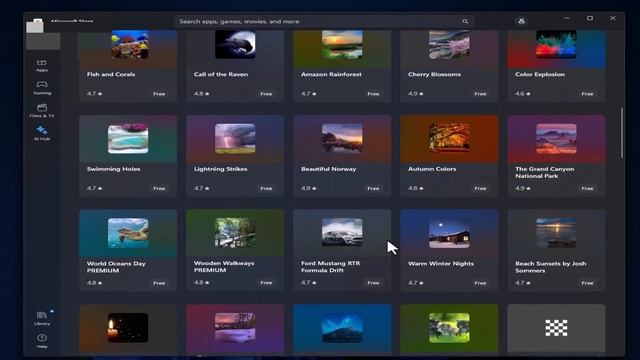Open Cherry Blossoms theme thumbnail

(449, 44)
